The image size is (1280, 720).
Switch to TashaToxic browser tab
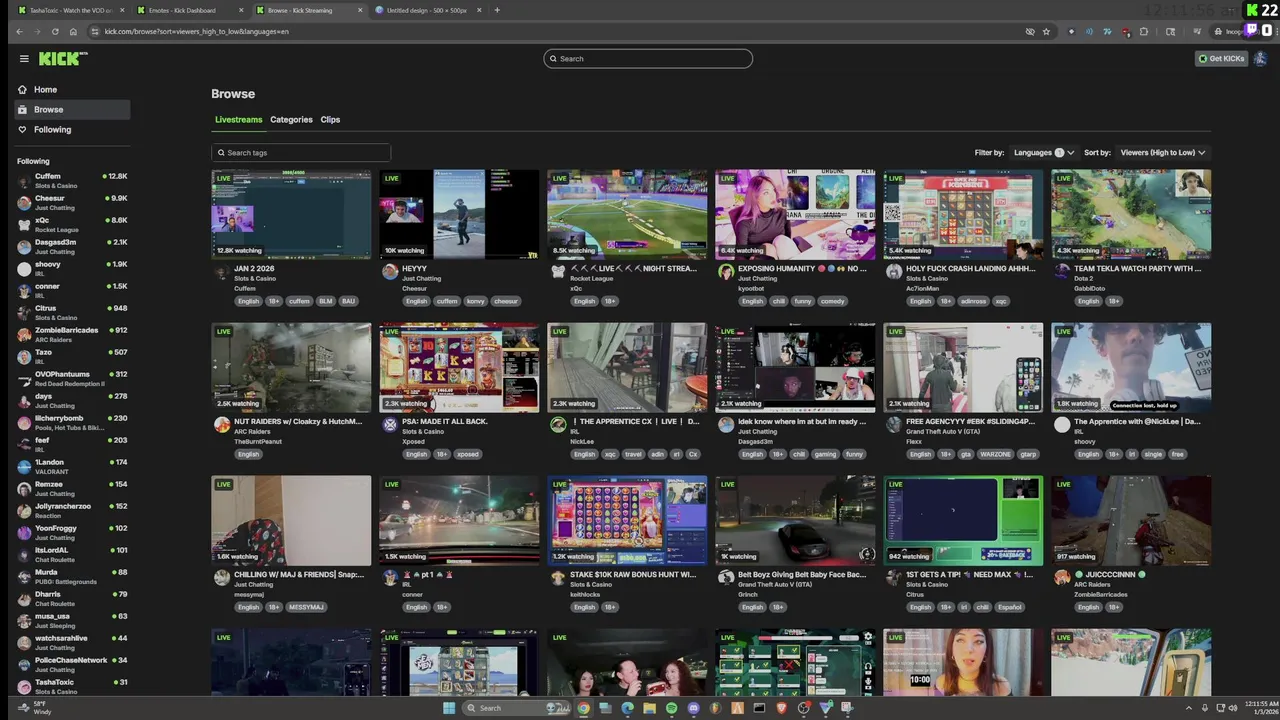pyautogui.click(x=71, y=10)
